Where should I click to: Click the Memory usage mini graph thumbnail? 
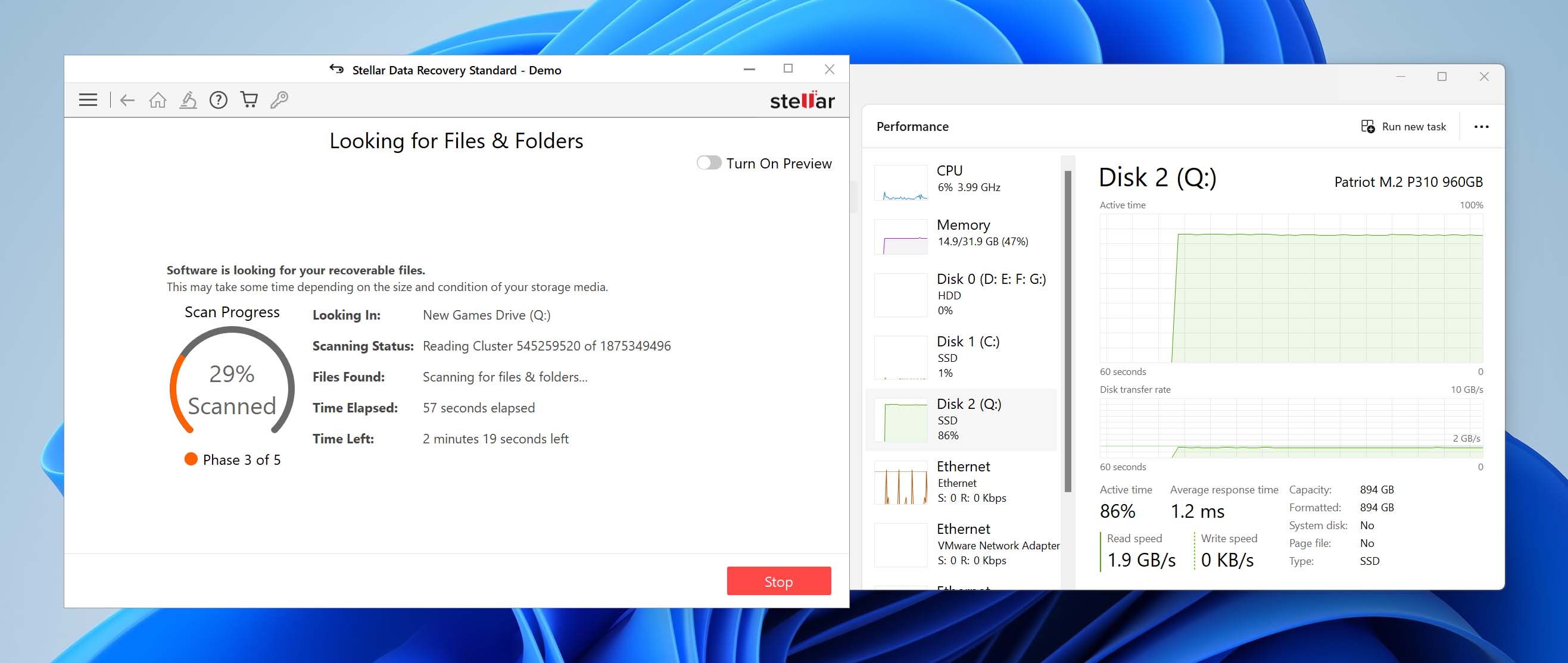[901, 237]
